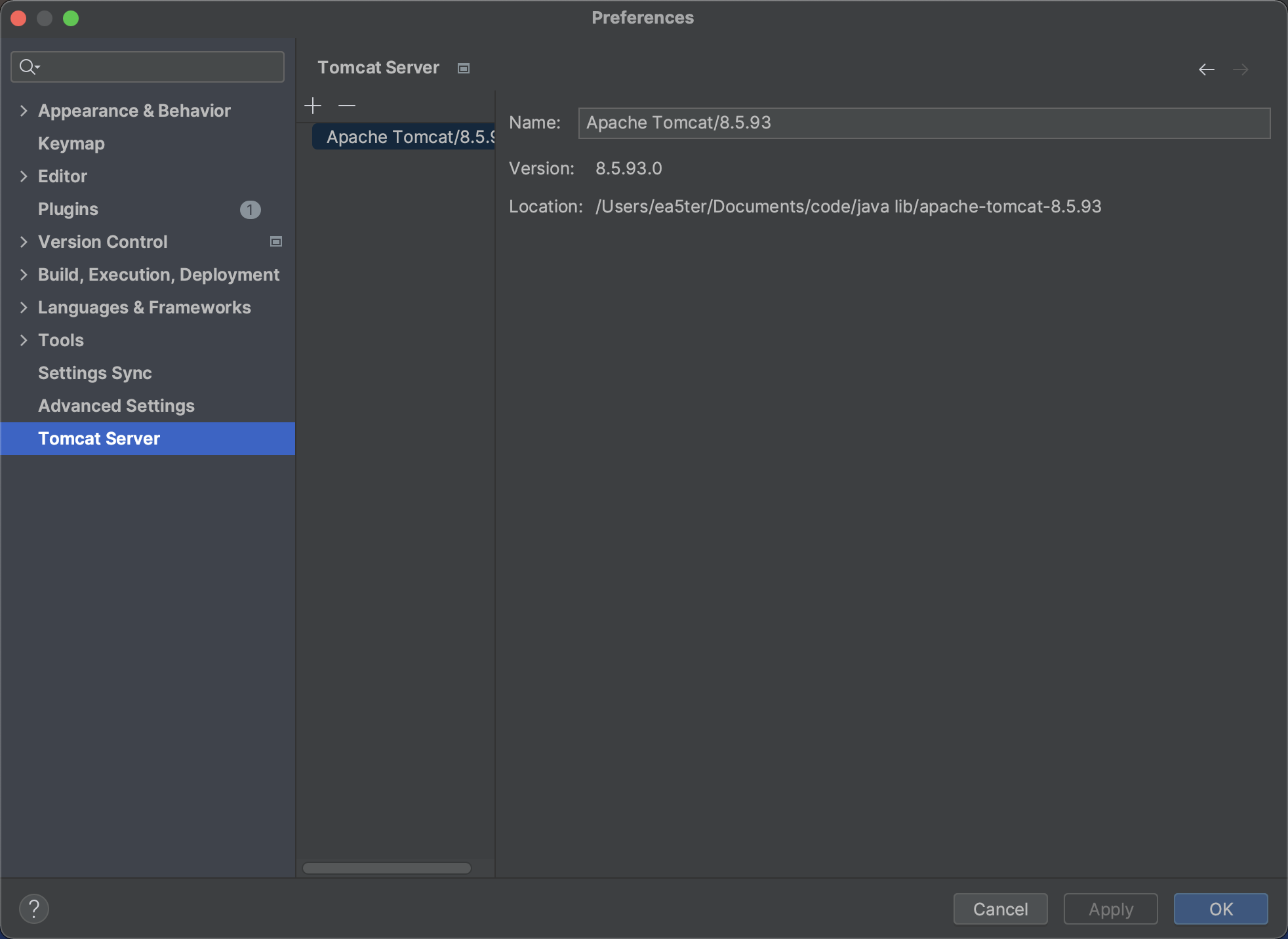
Task: Confirm with the OK button
Action: [x=1220, y=909]
